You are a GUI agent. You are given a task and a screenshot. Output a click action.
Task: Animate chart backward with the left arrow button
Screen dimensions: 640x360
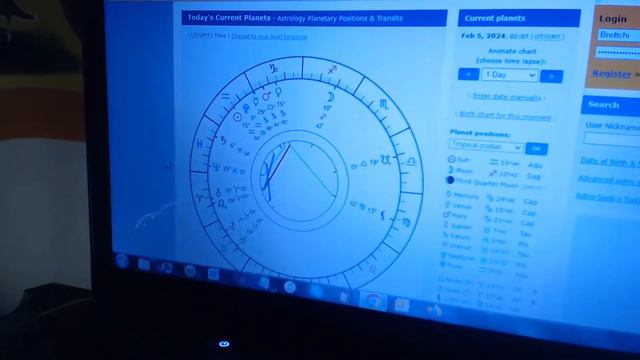[469, 74]
